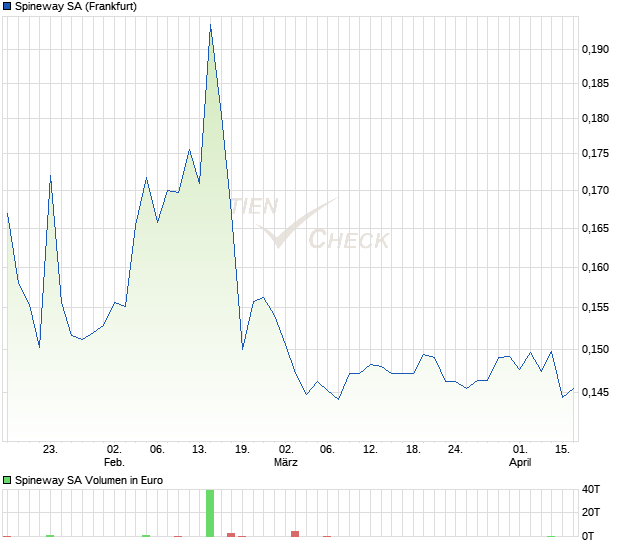
Task: Click the '12.' date label
Action: click(370, 450)
